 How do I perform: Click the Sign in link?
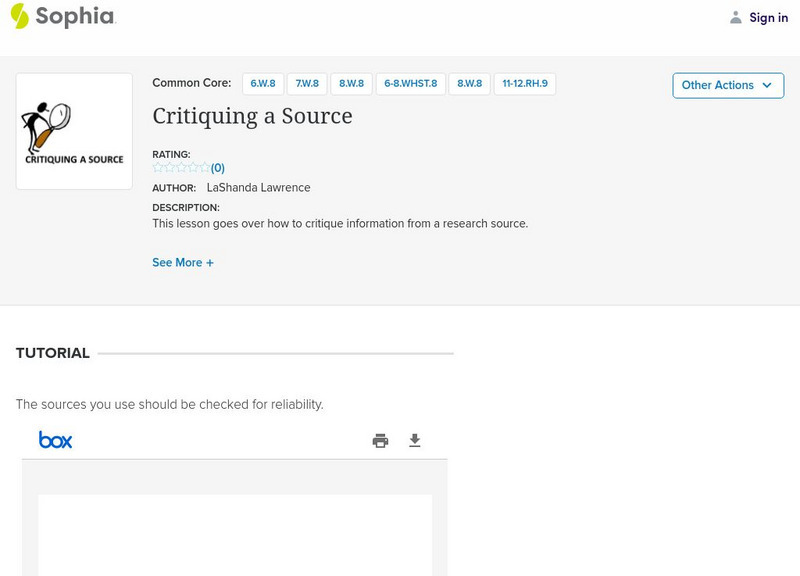coord(768,17)
